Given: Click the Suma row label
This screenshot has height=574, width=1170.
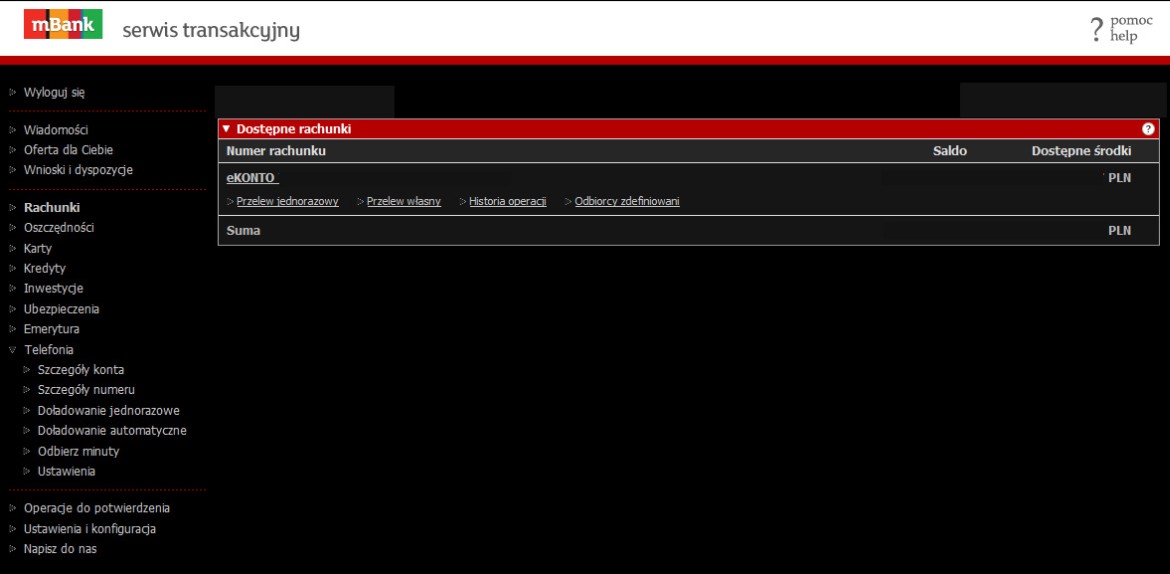Looking at the screenshot, I should coord(243,231).
